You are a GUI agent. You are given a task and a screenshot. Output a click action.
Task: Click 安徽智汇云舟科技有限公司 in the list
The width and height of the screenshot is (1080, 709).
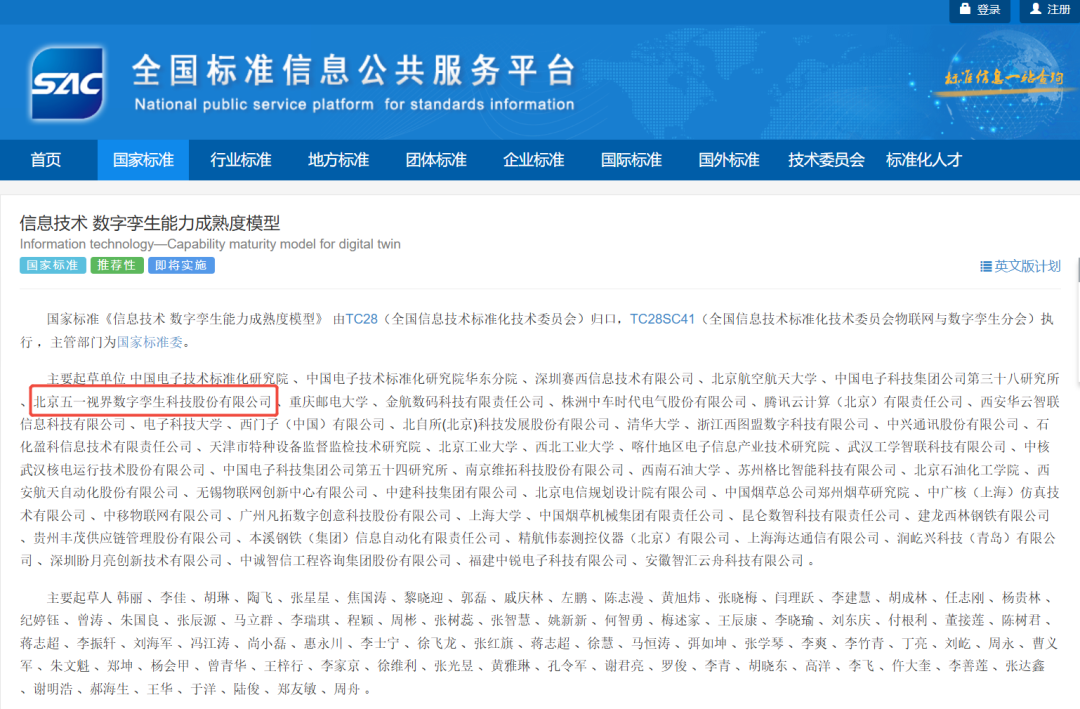[725, 560]
